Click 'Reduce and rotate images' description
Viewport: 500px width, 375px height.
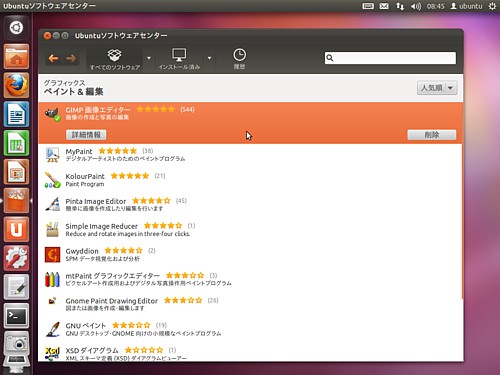pos(128,234)
